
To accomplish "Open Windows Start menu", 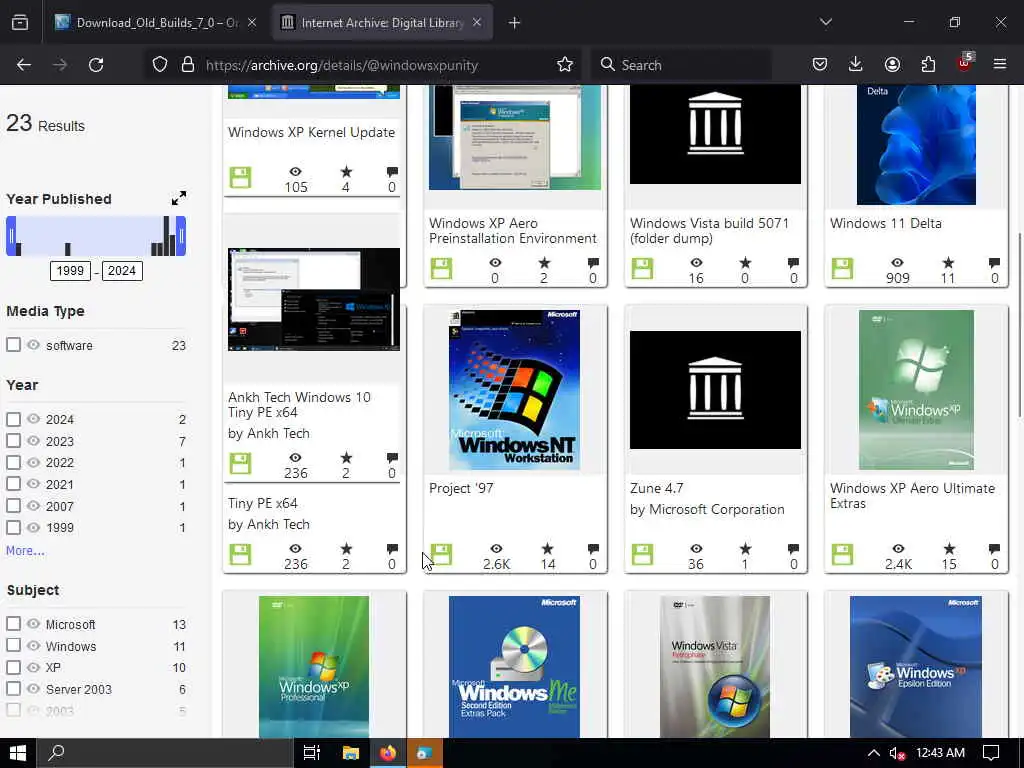I will pyautogui.click(x=18, y=753).
